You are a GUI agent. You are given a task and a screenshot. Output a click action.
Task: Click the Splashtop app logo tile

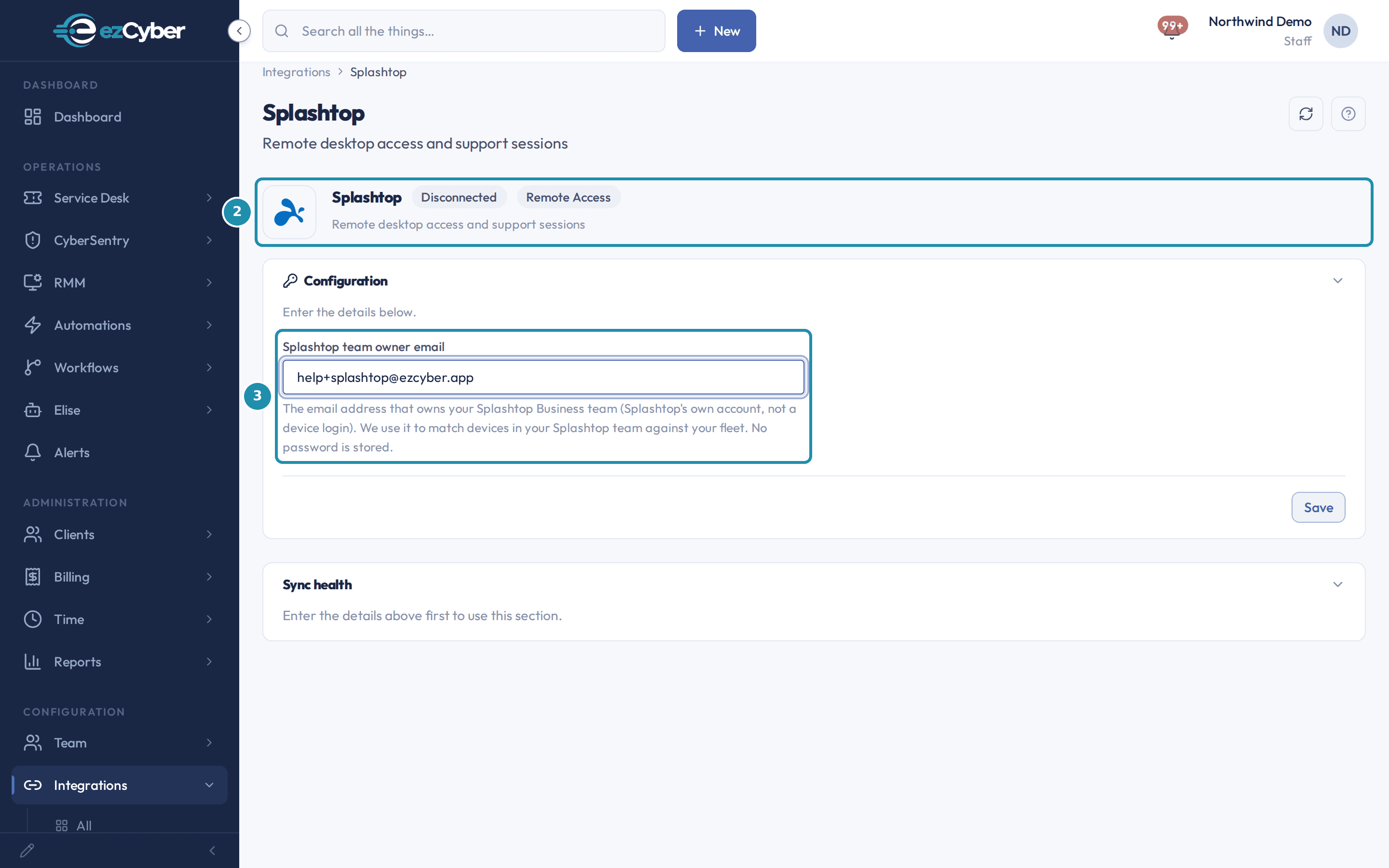(x=289, y=212)
